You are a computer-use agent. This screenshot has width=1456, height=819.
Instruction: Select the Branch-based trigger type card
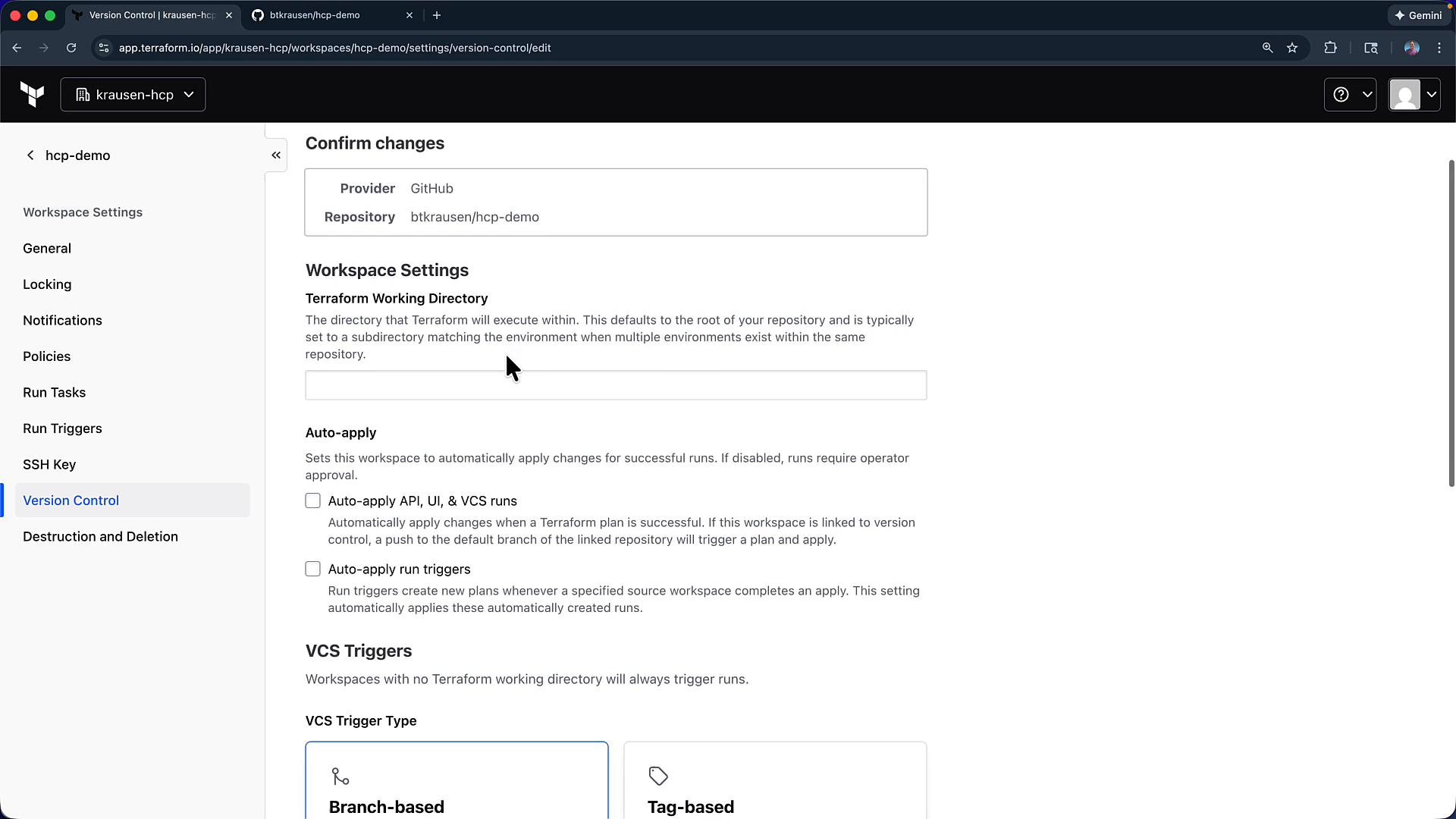(457, 781)
